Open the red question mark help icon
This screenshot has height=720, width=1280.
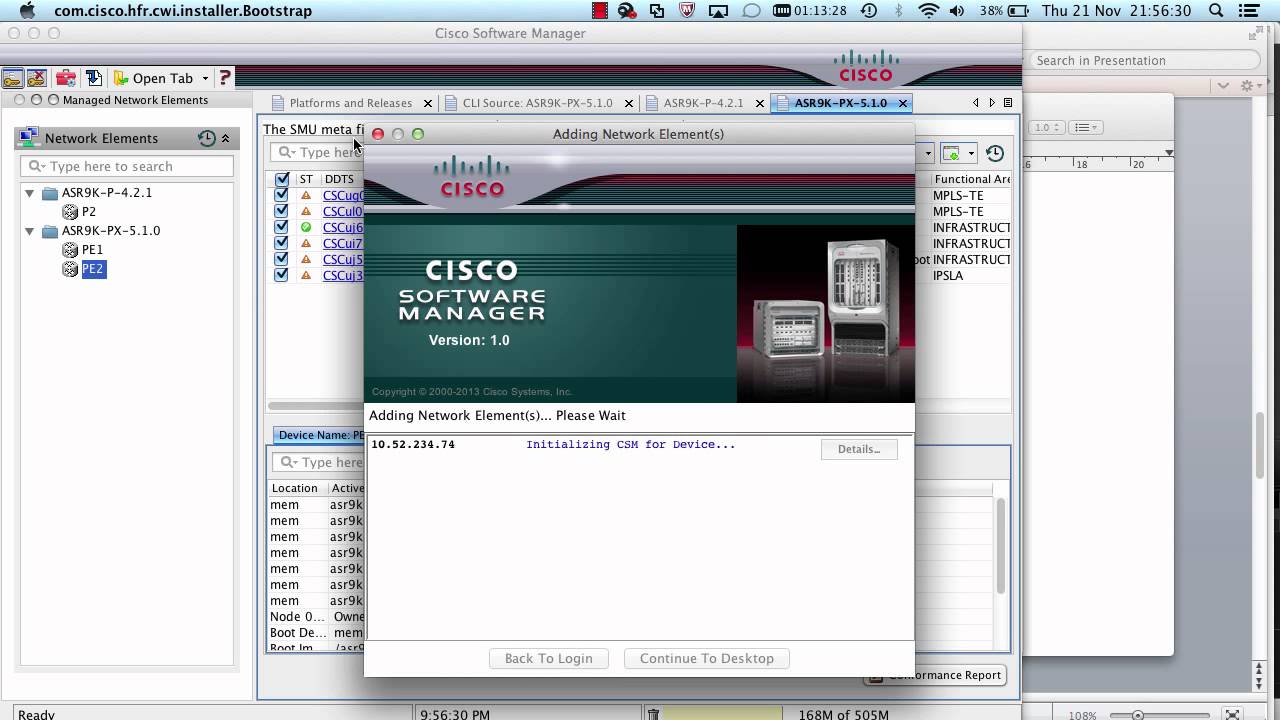(x=225, y=78)
